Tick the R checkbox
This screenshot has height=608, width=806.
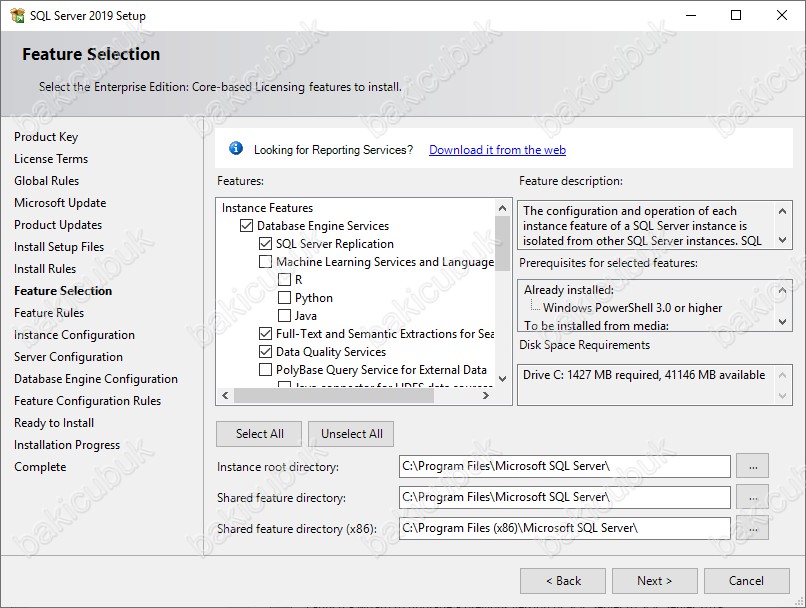284,280
